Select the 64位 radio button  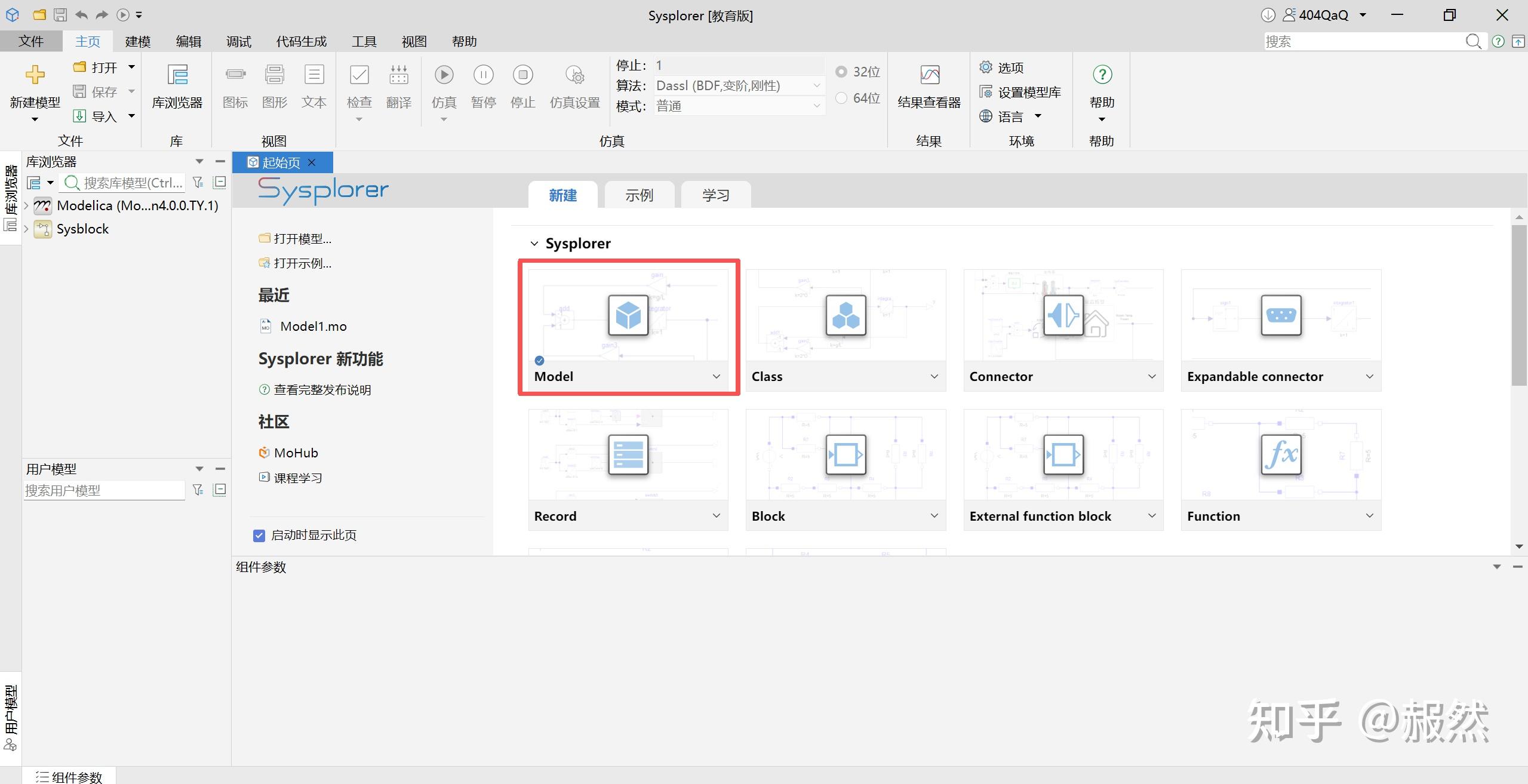pyautogui.click(x=841, y=98)
